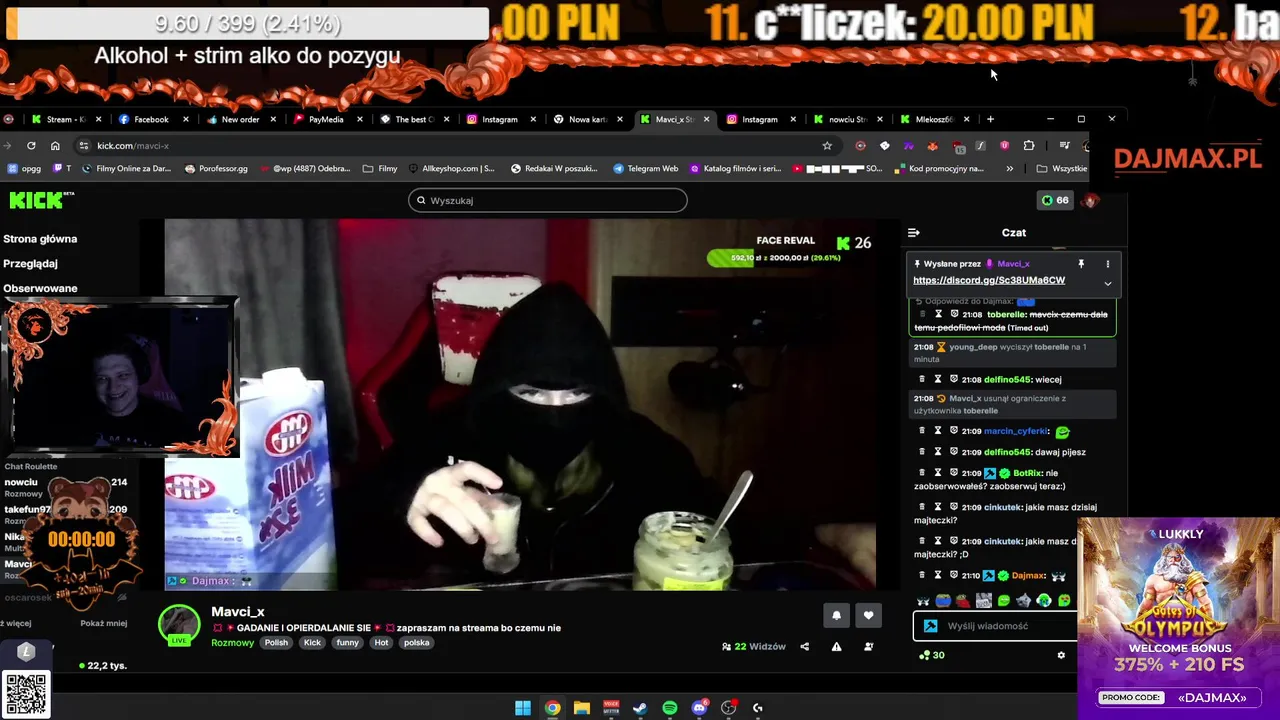This screenshot has height=720, width=1280.
Task: Open a new browser tab
Action: pos(990,119)
